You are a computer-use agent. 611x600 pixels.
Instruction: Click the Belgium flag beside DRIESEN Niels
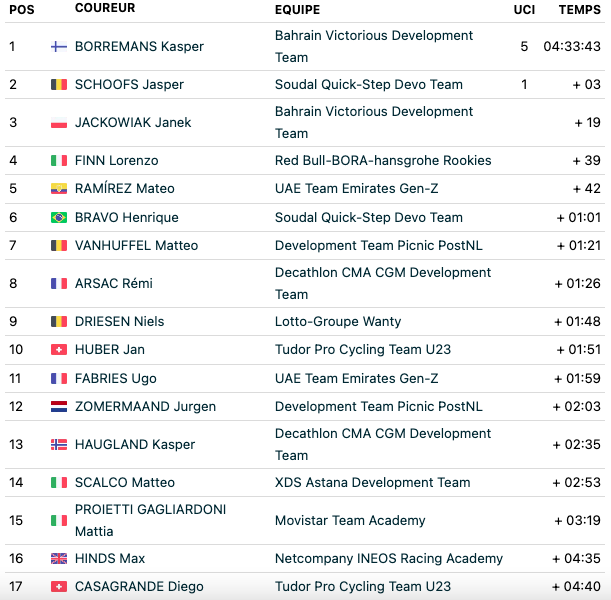(59, 321)
